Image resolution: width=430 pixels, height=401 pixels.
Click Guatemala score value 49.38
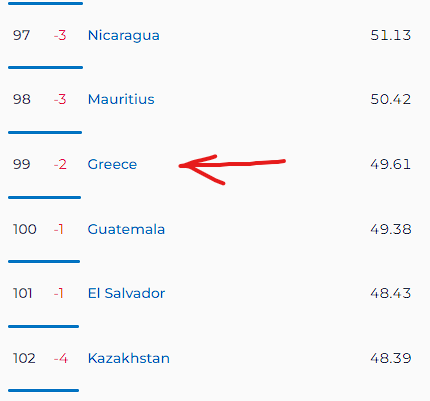pos(391,229)
